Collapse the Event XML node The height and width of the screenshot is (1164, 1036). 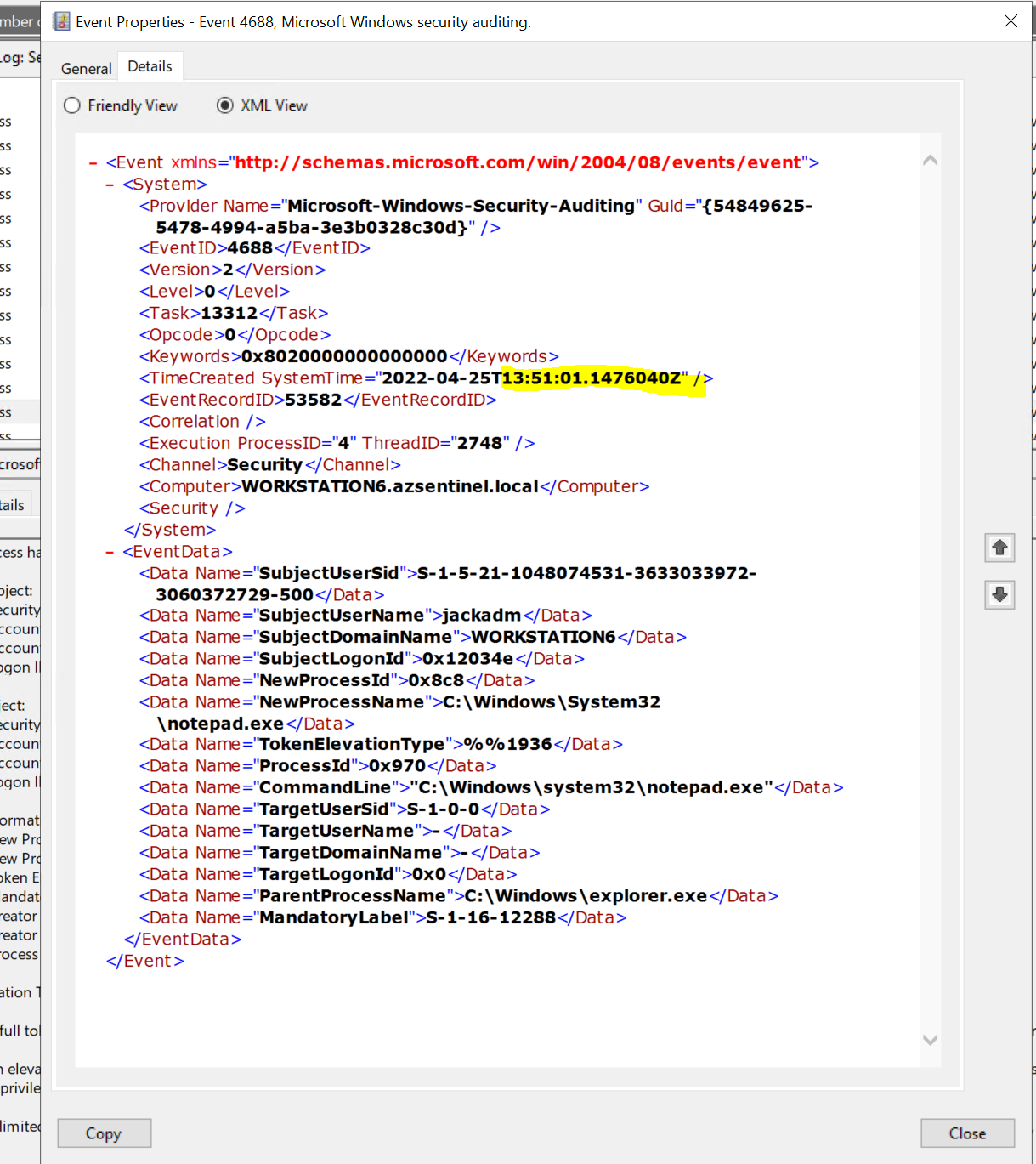(x=92, y=162)
